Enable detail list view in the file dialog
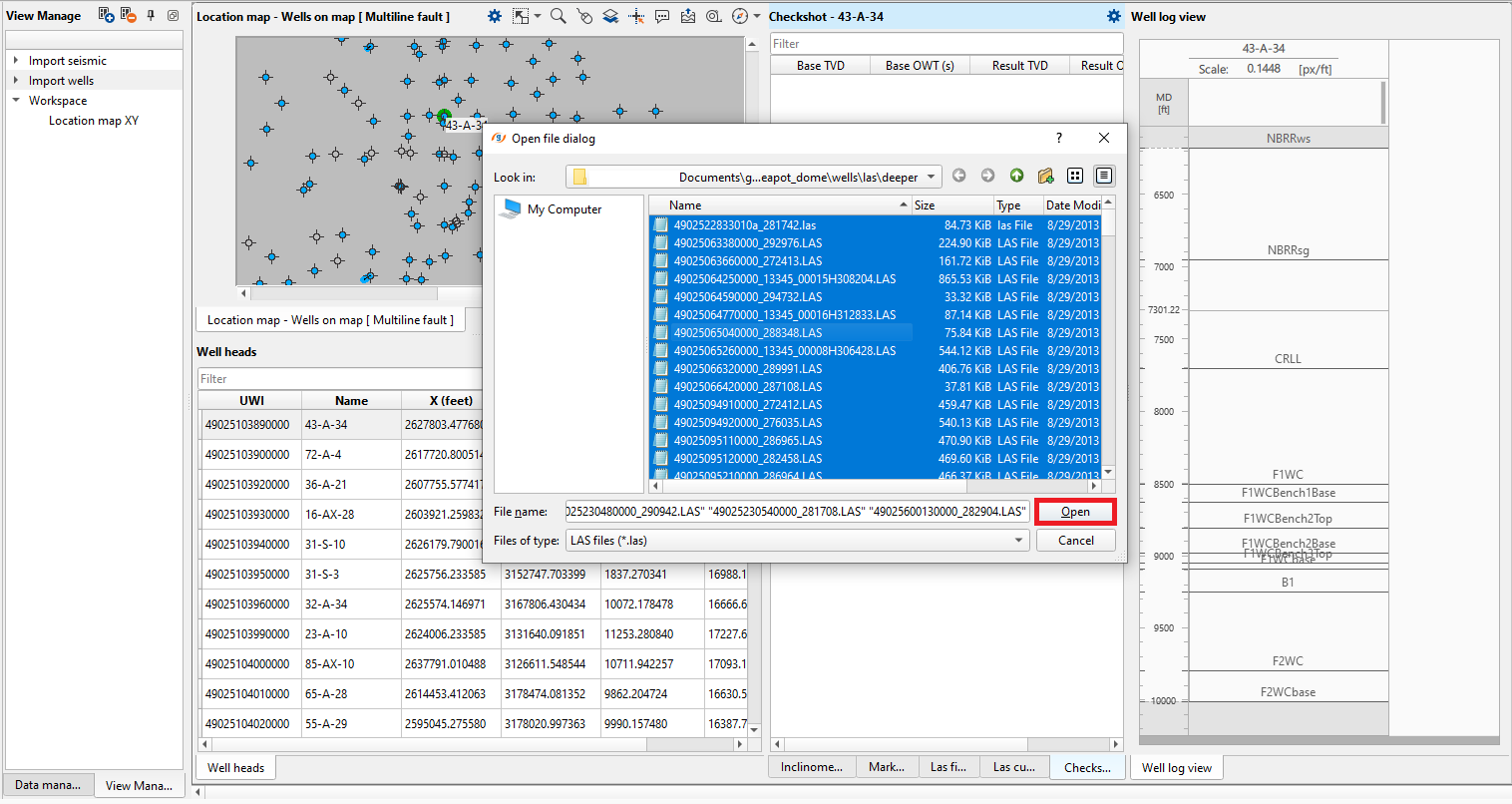Viewport: 1512px width, 804px height. tap(1105, 175)
